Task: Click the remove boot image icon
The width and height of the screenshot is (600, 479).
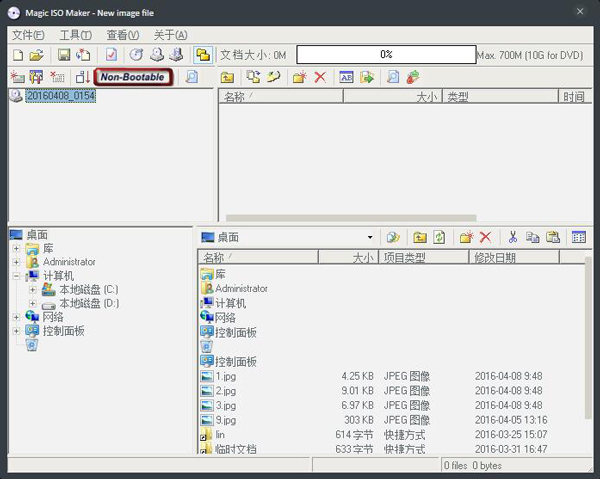Action: [57, 77]
